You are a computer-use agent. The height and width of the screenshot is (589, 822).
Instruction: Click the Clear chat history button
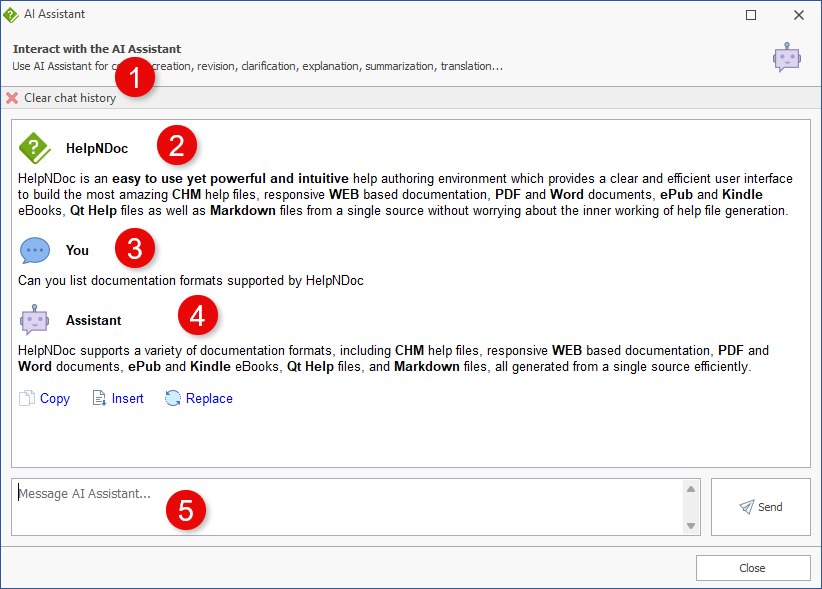(x=61, y=98)
